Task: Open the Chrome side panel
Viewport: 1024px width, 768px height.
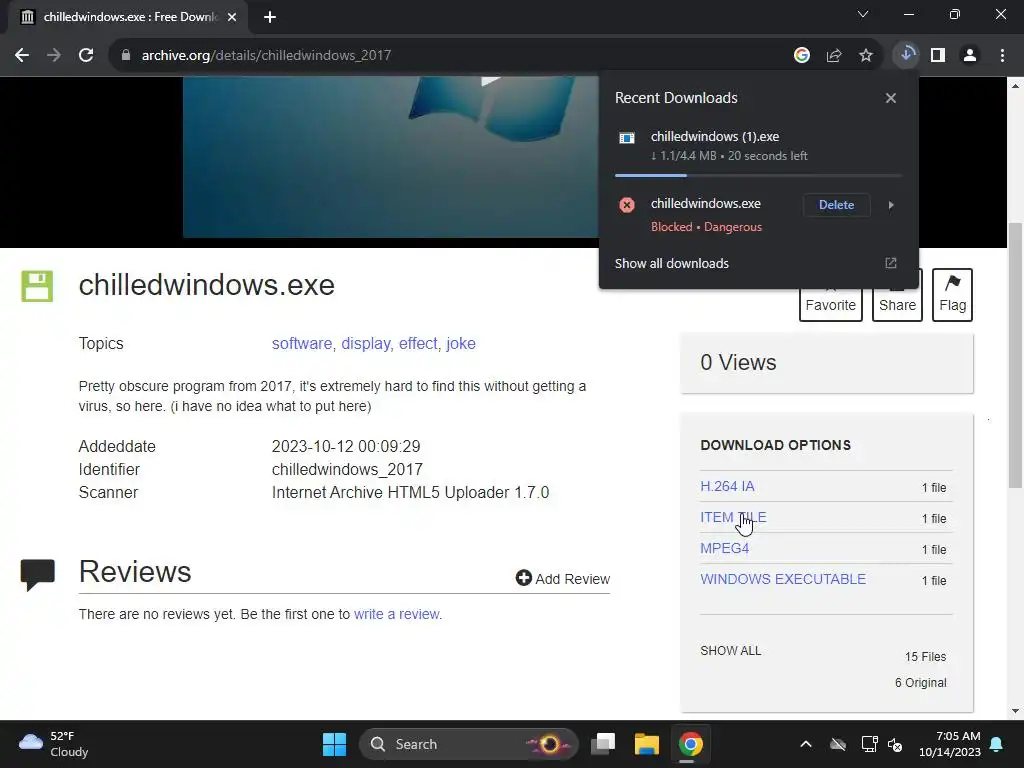Action: point(938,56)
